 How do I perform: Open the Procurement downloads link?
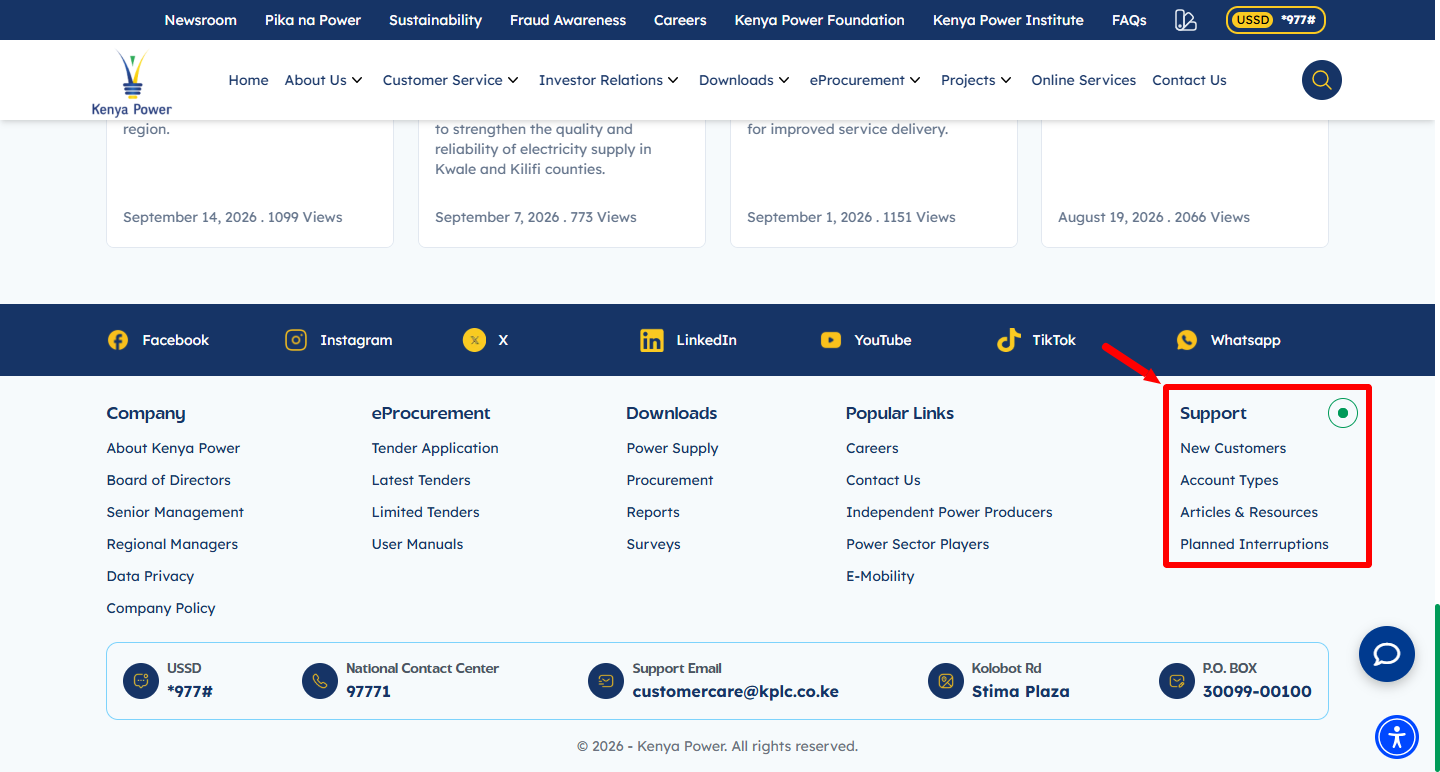pos(670,480)
